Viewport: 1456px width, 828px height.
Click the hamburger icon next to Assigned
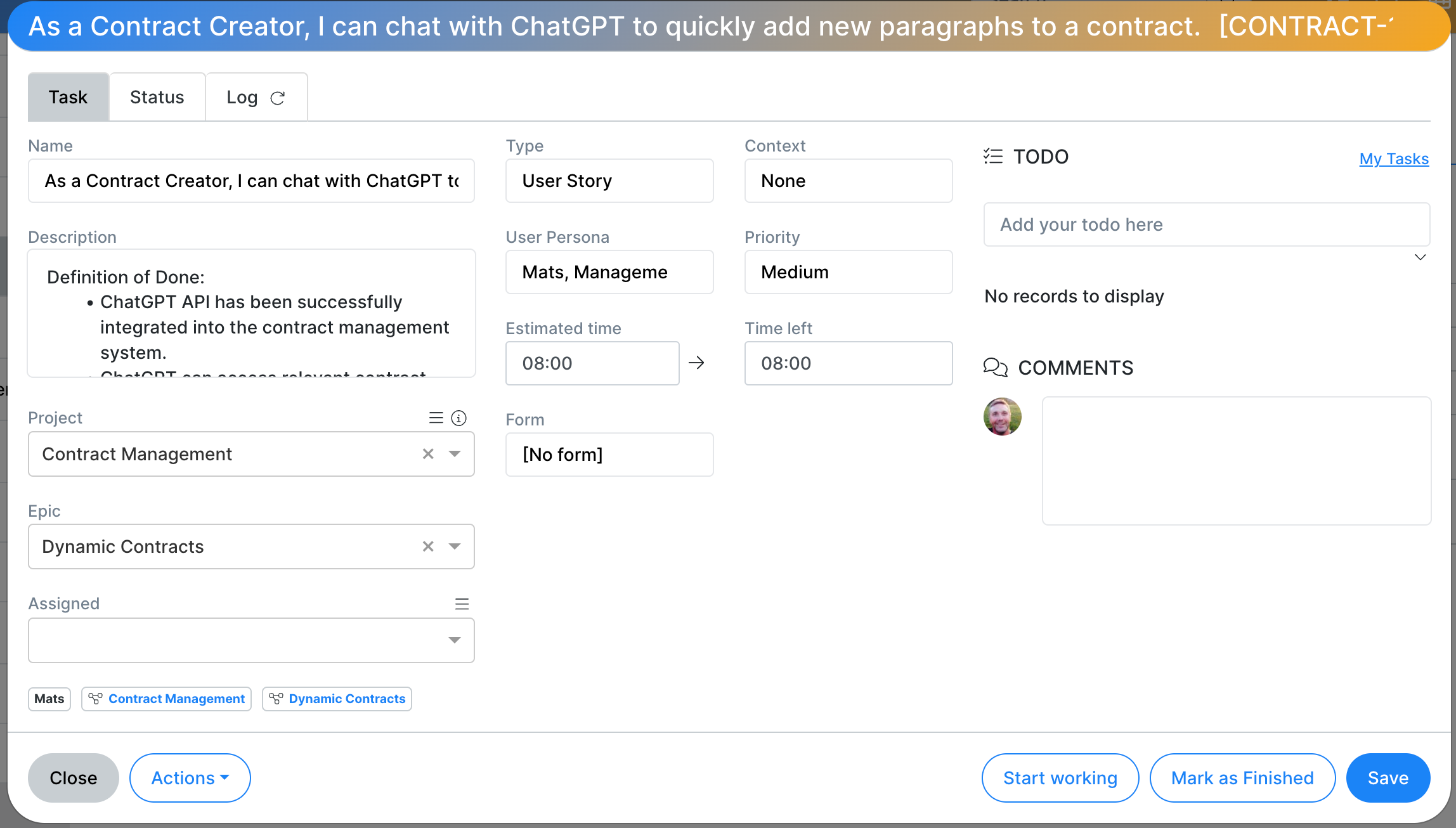(x=461, y=604)
